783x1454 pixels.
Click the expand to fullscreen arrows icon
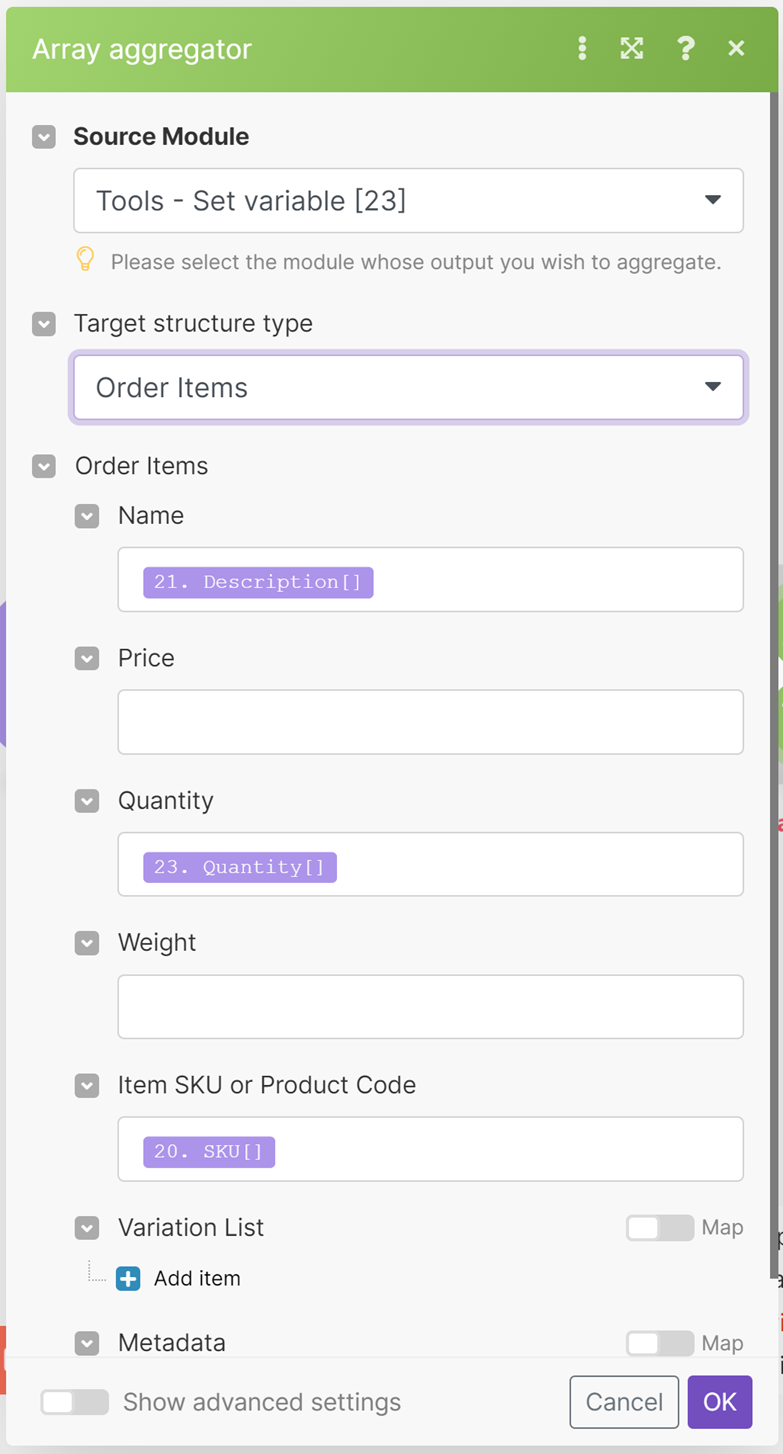click(x=632, y=49)
